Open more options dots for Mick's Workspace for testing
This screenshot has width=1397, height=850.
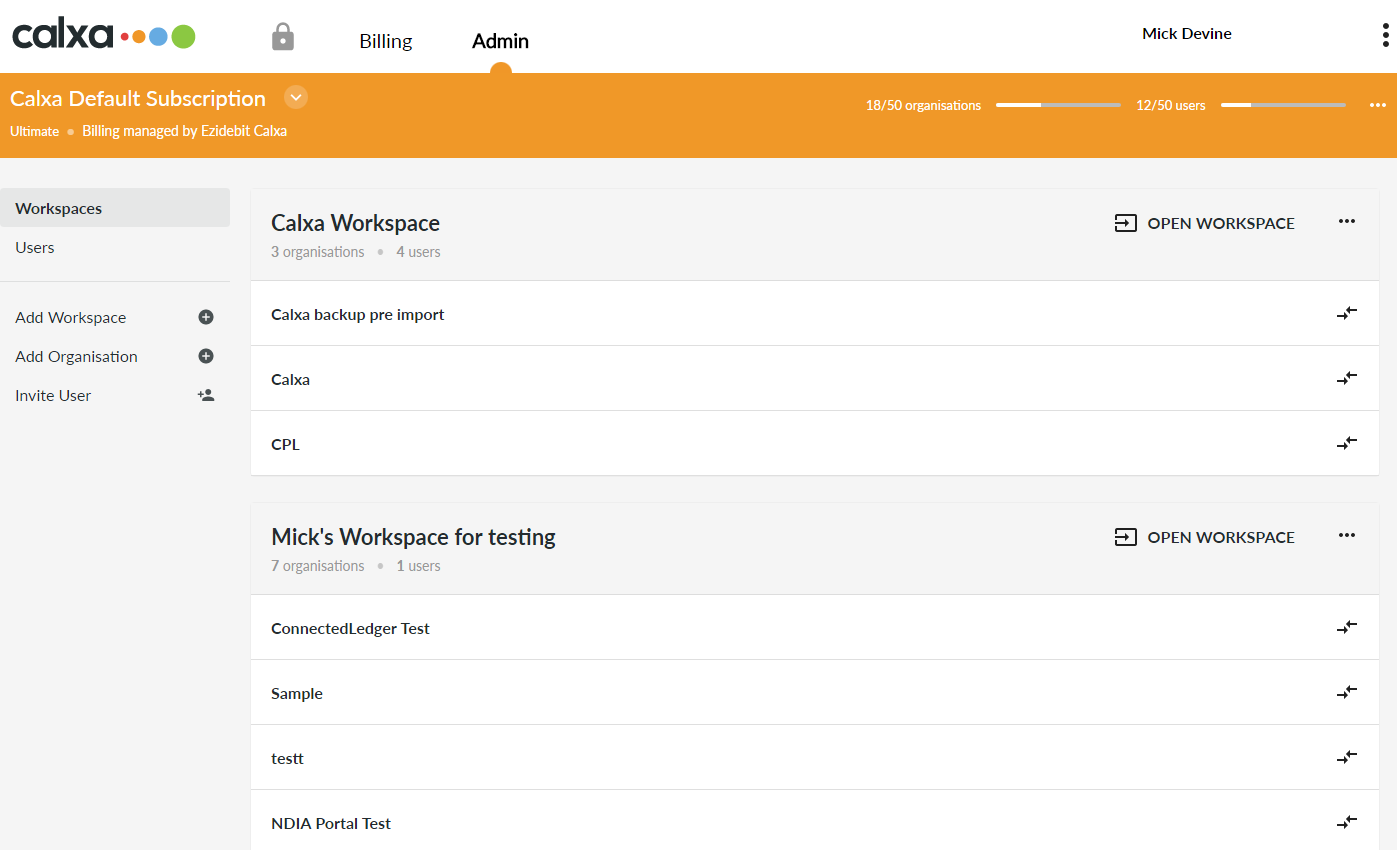point(1347,536)
